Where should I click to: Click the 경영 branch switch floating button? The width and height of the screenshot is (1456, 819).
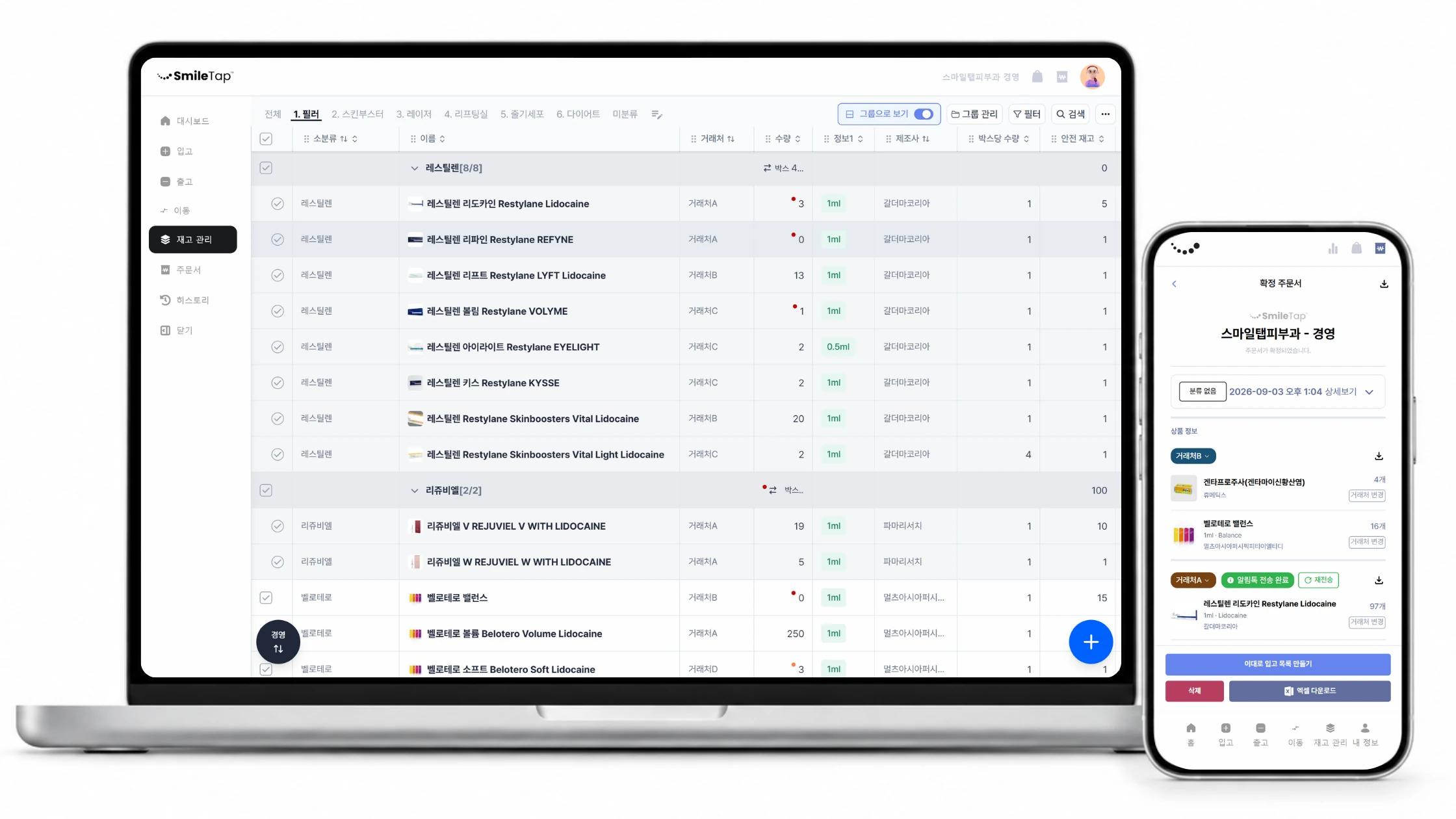[278, 642]
